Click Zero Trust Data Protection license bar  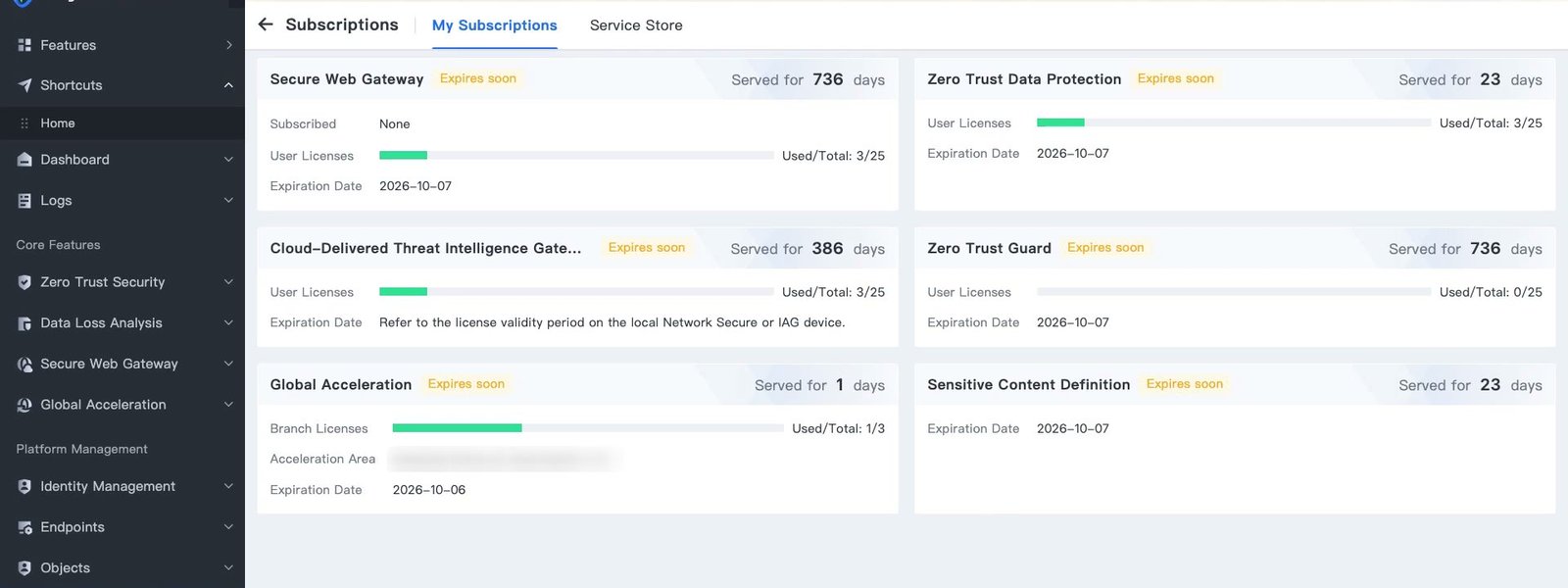tap(1234, 122)
